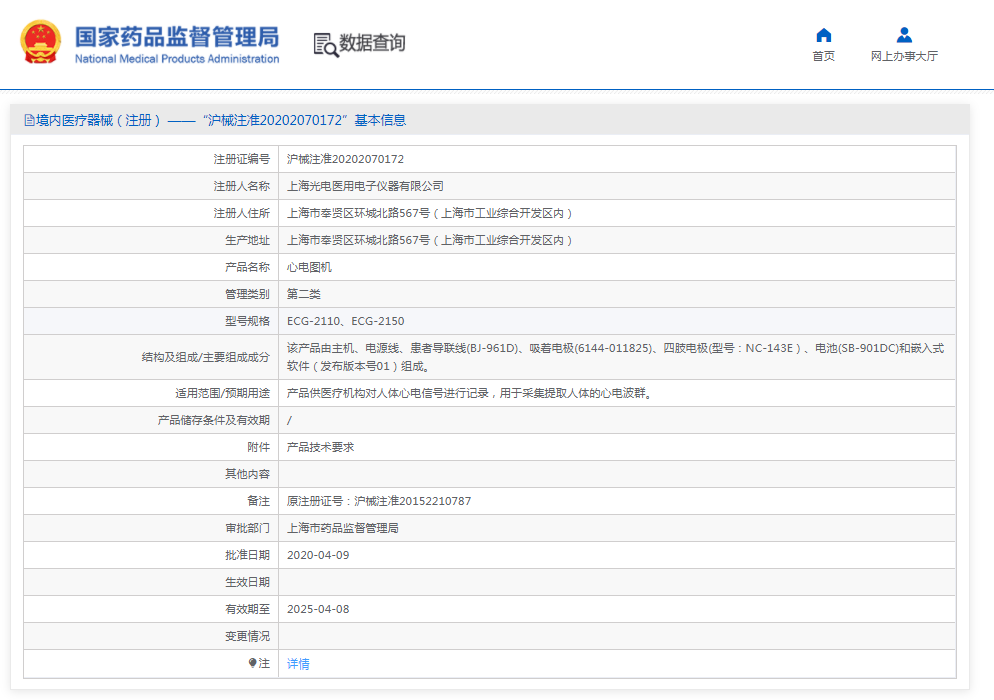Click the 数据查询 heading text
The width and height of the screenshot is (994, 700).
pyautogui.click(x=372, y=43)
